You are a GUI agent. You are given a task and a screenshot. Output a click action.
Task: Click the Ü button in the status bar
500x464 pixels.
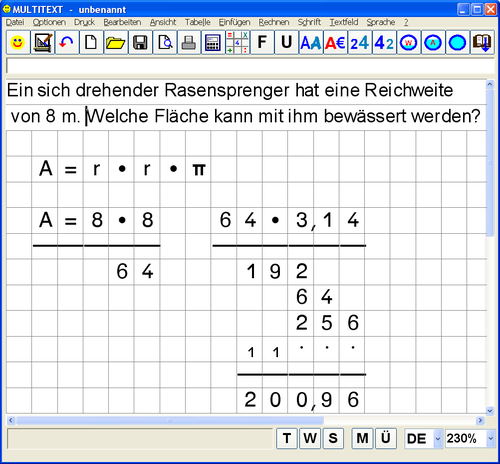(386, 438)
